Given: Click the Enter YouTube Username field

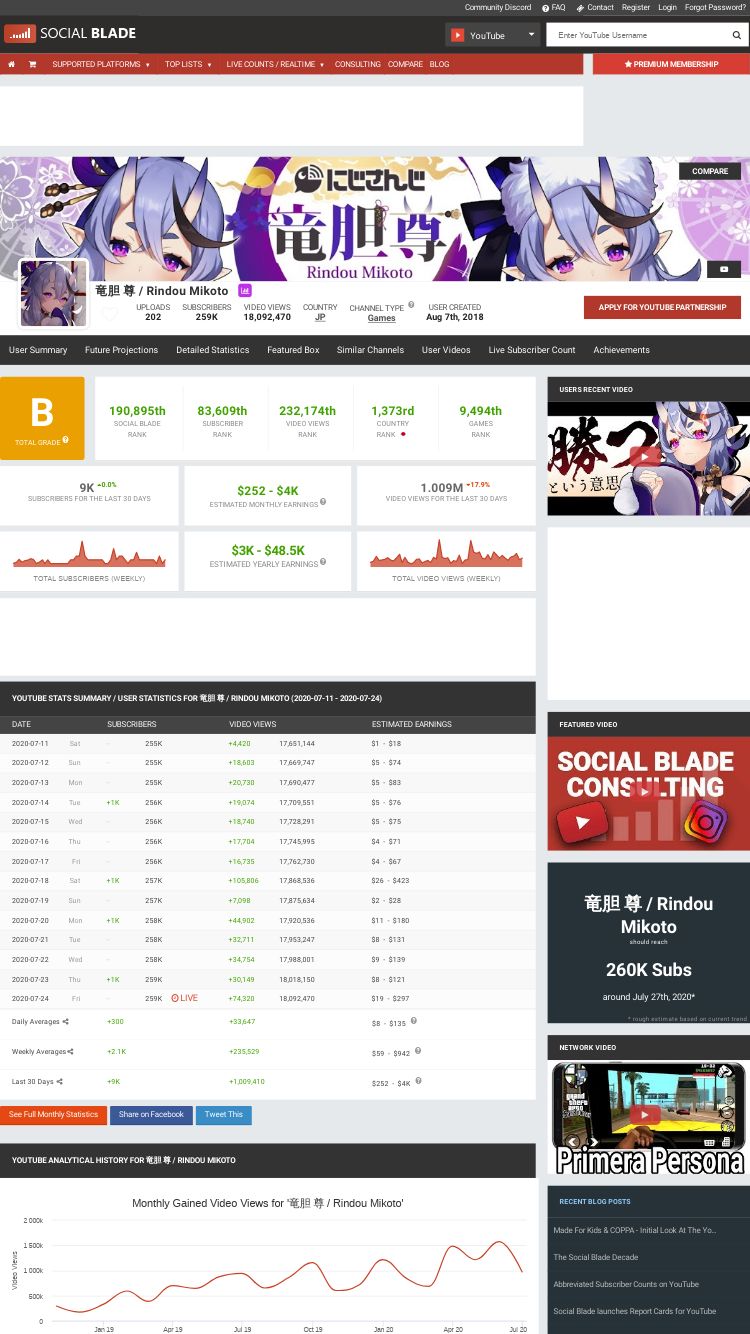Looking at the screenshot, I should pos(638,35).
